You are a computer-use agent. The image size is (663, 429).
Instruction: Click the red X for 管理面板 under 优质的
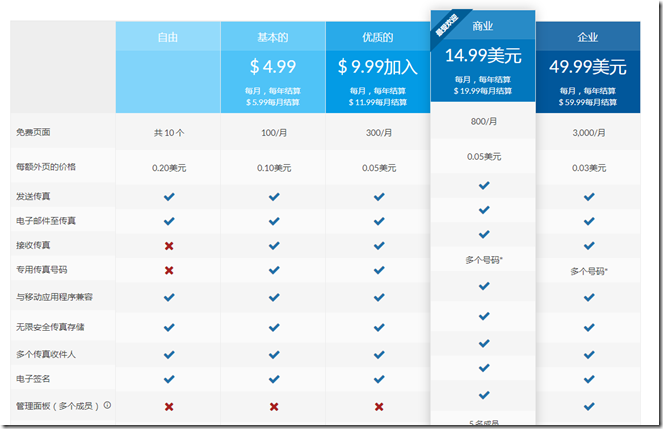[x=378, y=407]
